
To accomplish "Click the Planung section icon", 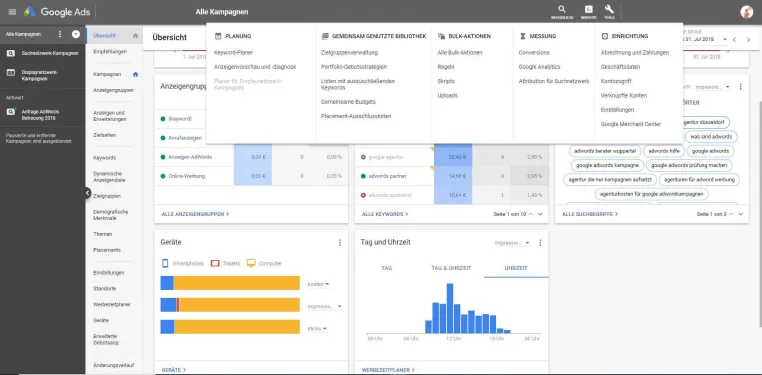I will pyautogui.click(x=218, y=36).
